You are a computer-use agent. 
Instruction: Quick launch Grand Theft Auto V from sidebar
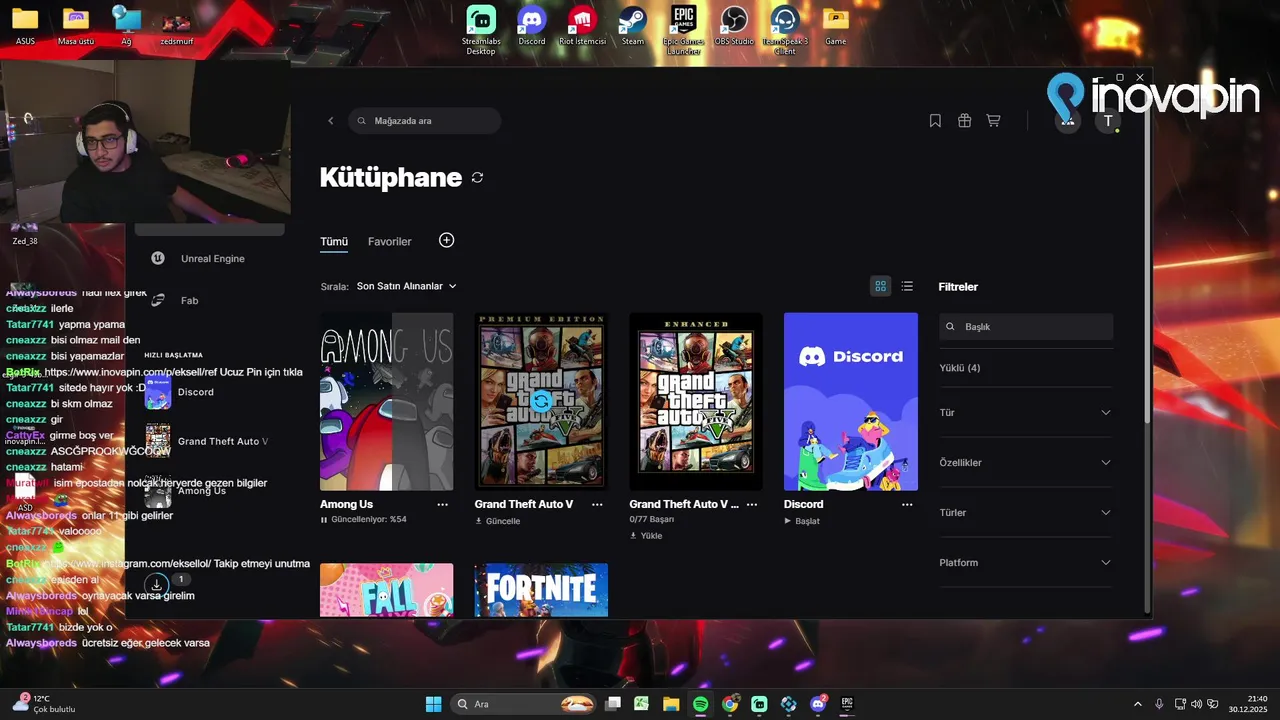(207, 441)
